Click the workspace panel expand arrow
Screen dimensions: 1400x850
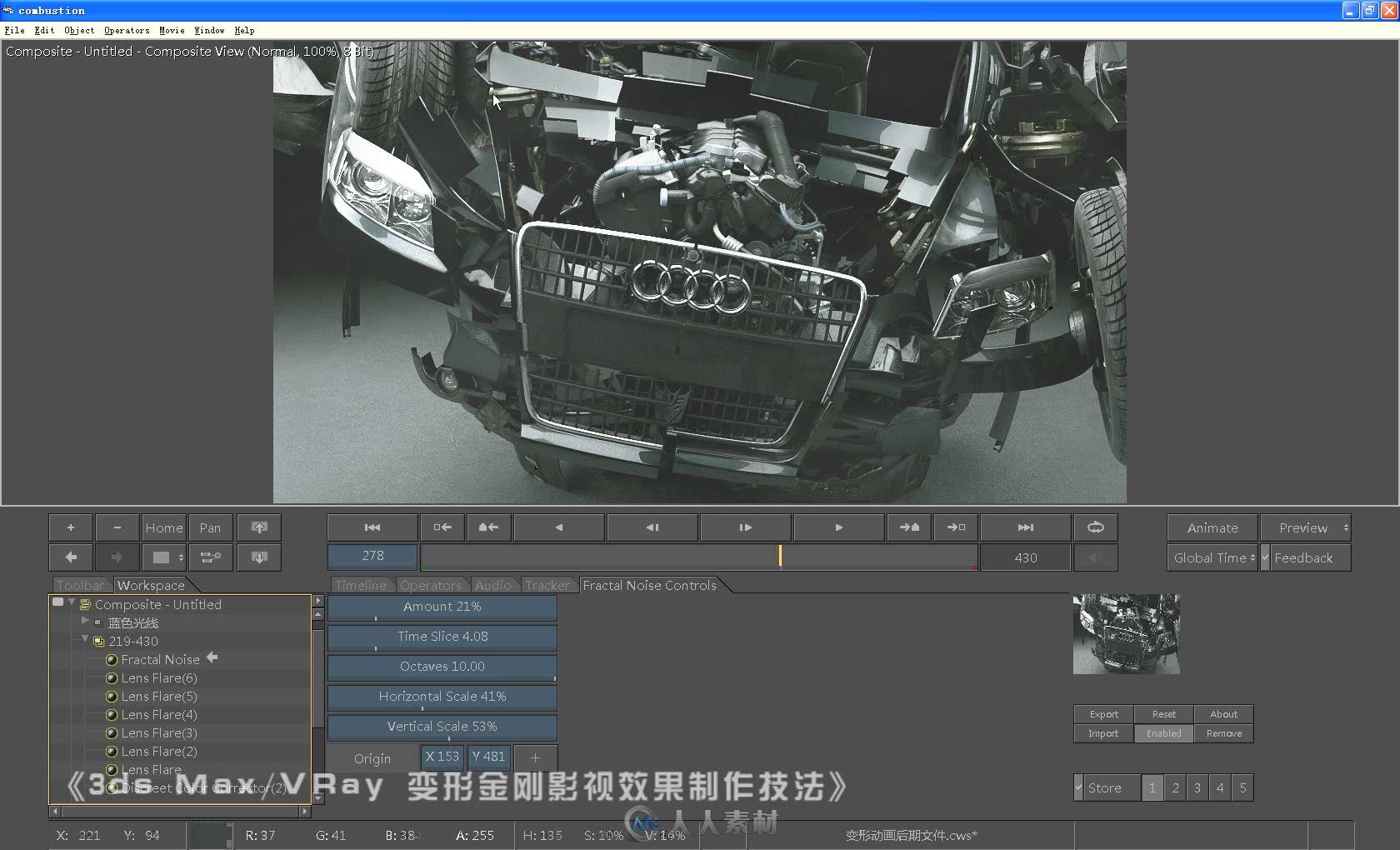(317, 600)
